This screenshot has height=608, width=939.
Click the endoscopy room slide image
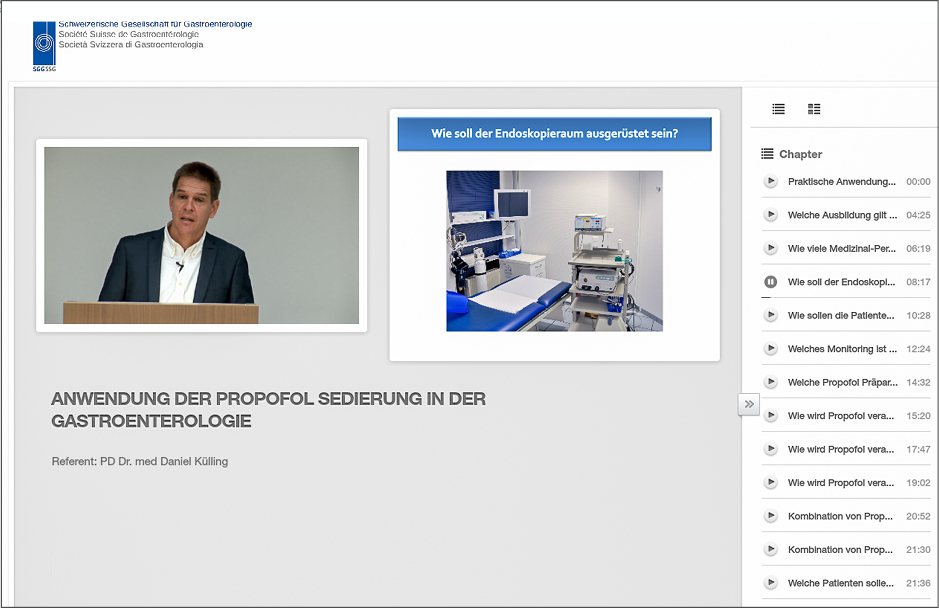(554, 250)
